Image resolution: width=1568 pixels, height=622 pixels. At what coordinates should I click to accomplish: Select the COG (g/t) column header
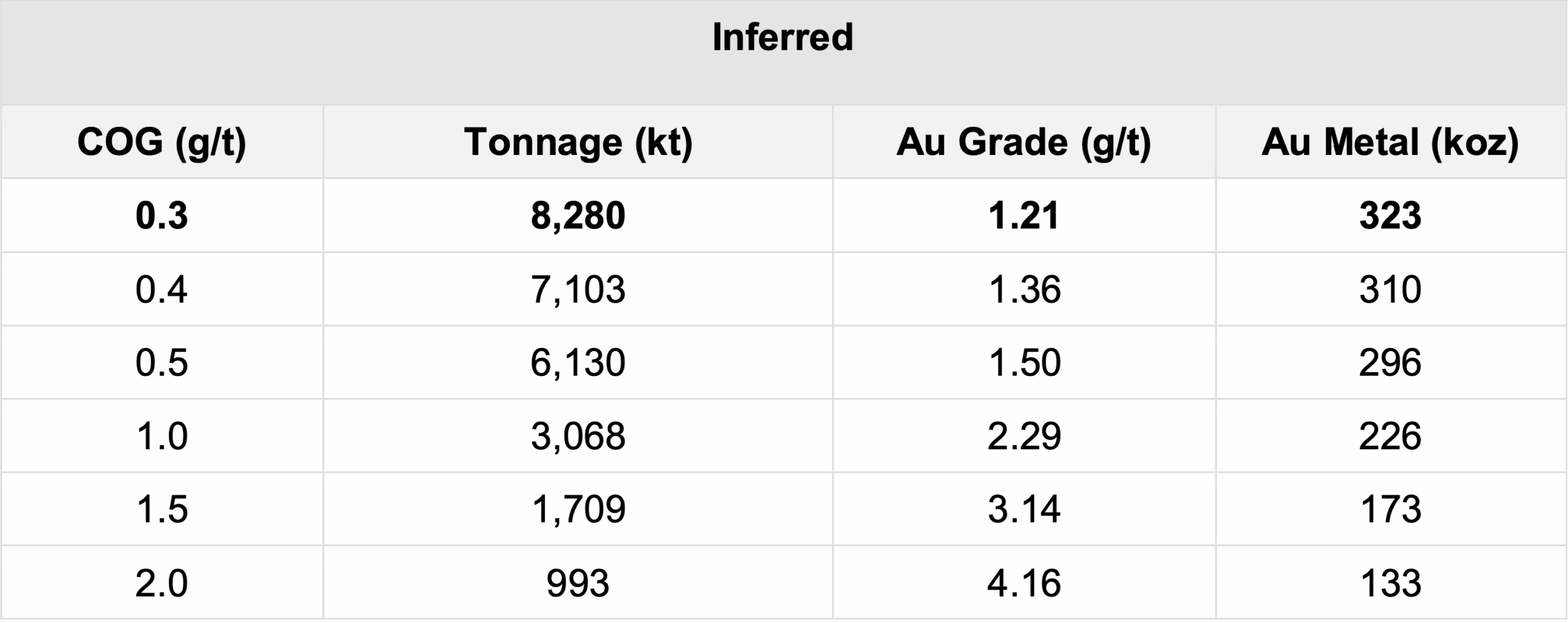click(162, 143)
